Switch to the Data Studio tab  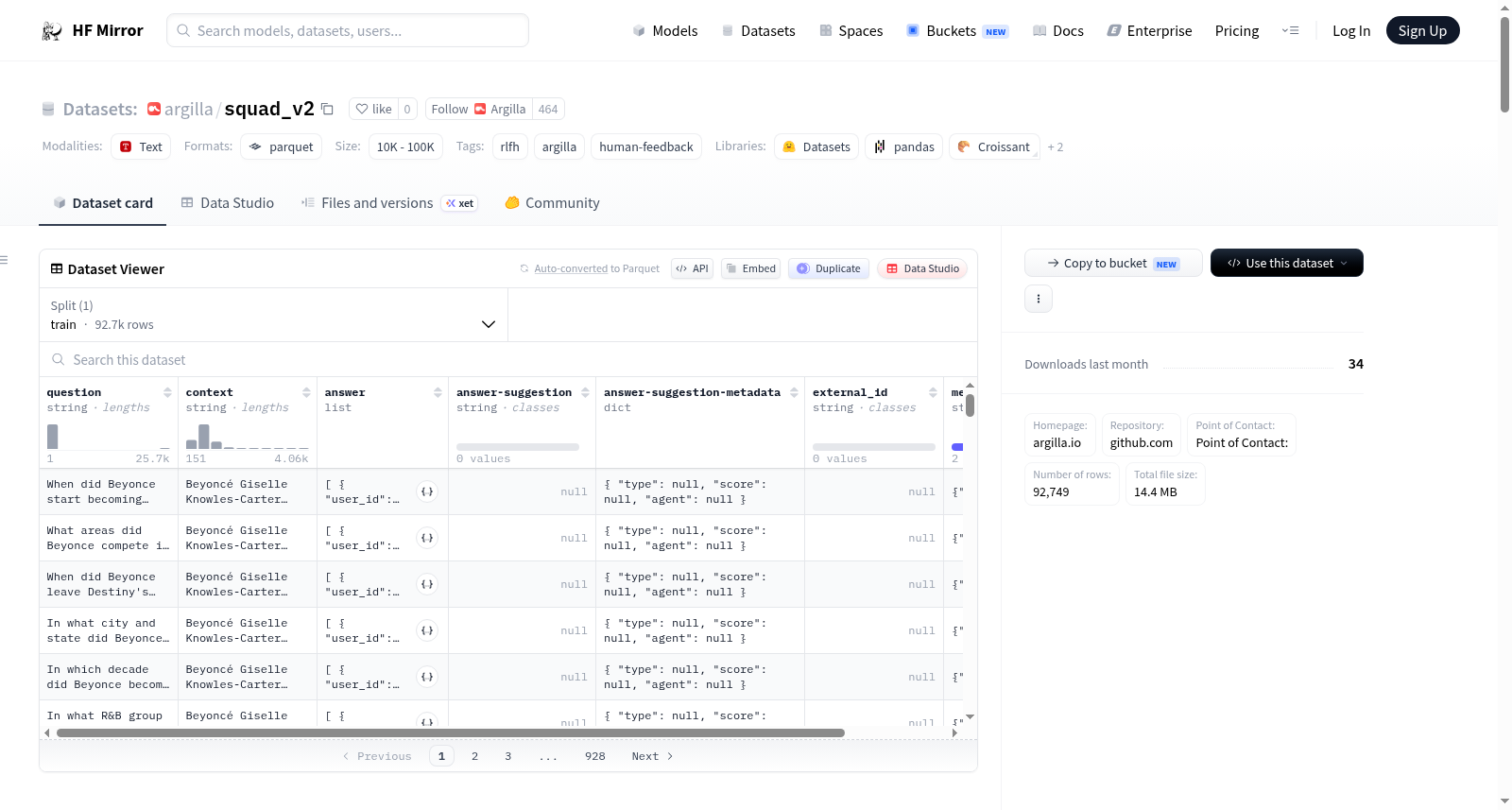click(228, 203)
